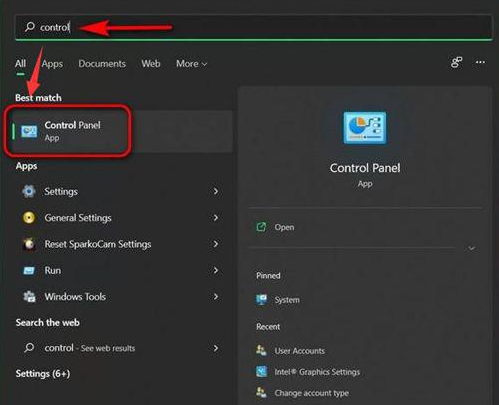Screen dimensions: 499x405
Task: Open the More filter dropdown
Action: pos(192,64)
